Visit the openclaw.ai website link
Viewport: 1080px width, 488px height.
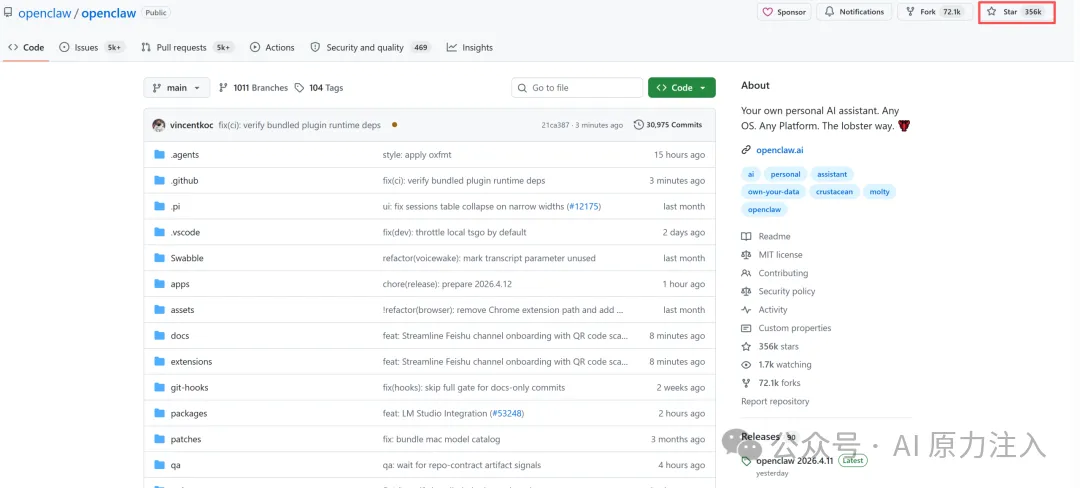pyautogui.click(x=780, y=150)
